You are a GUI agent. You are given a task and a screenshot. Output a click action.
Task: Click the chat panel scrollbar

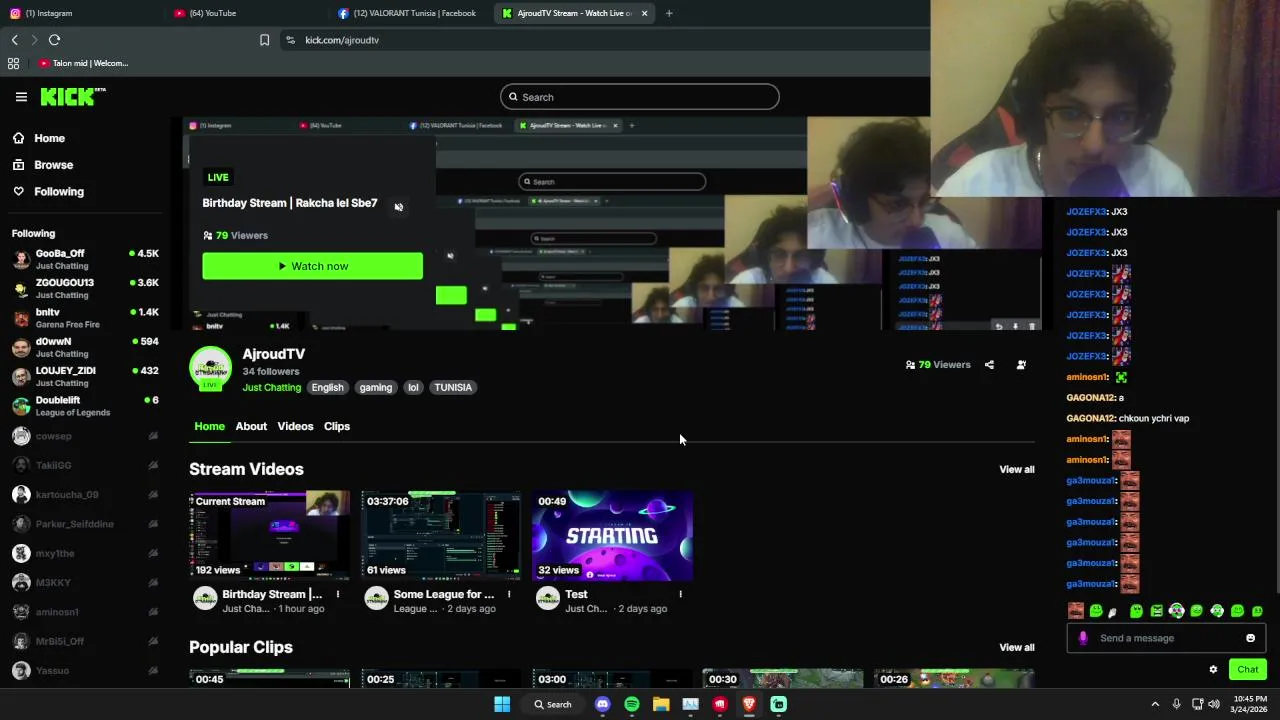1276,400
